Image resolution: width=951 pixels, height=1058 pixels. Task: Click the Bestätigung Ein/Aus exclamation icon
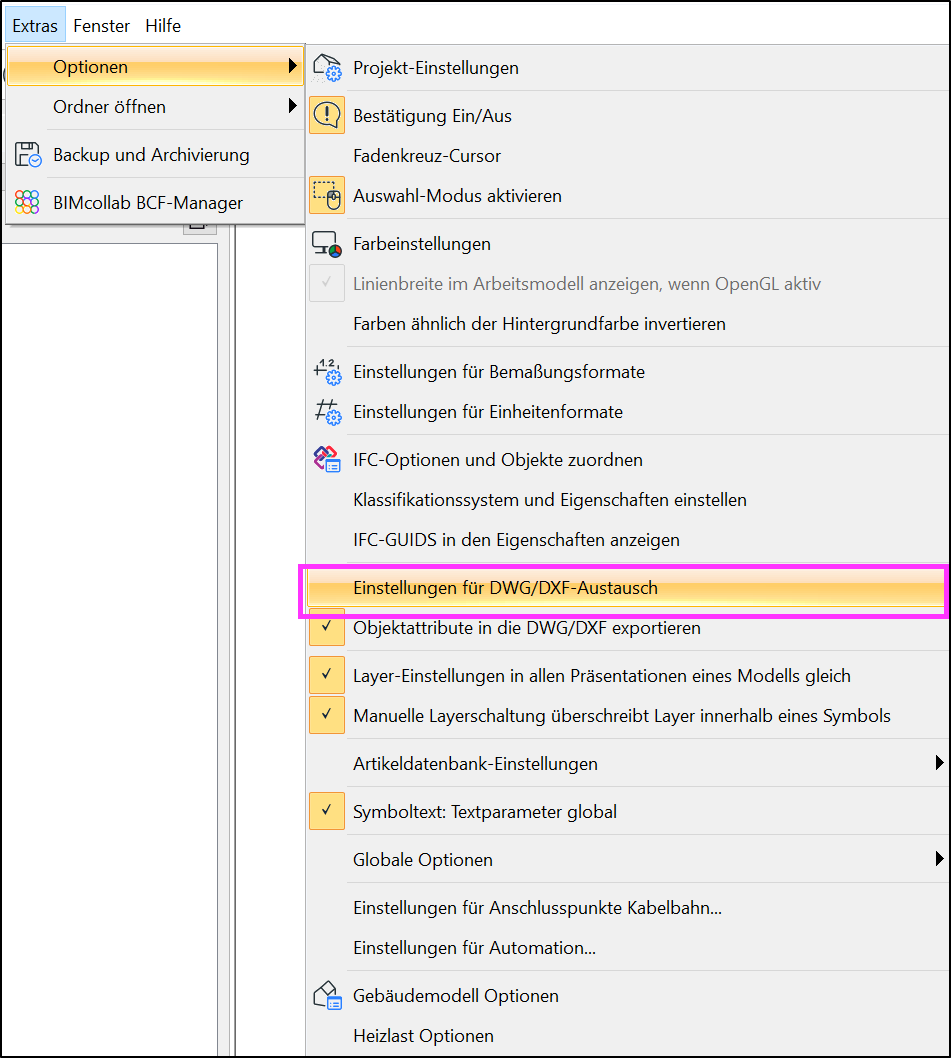point(327,115)
